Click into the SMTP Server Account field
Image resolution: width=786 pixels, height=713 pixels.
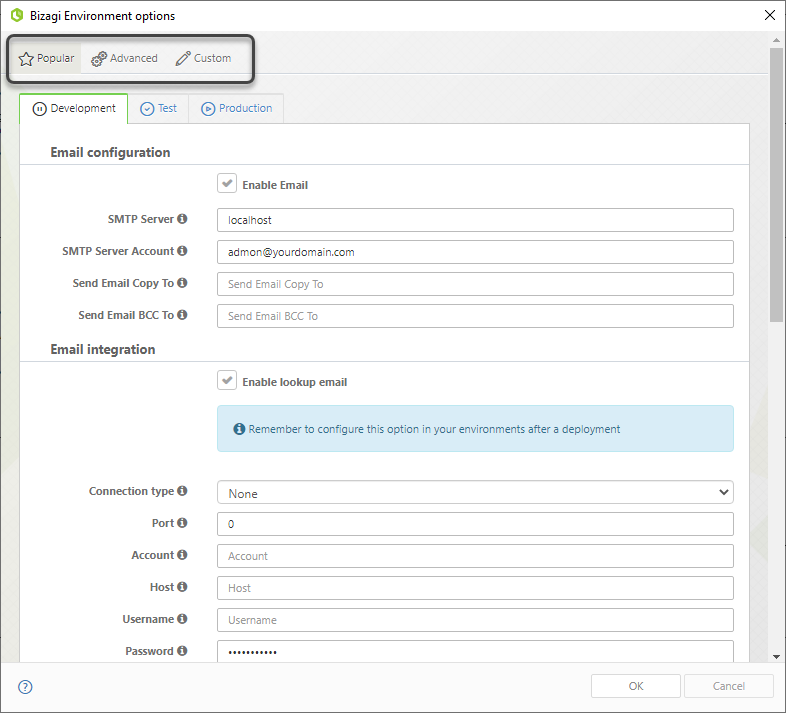point(475,252)
